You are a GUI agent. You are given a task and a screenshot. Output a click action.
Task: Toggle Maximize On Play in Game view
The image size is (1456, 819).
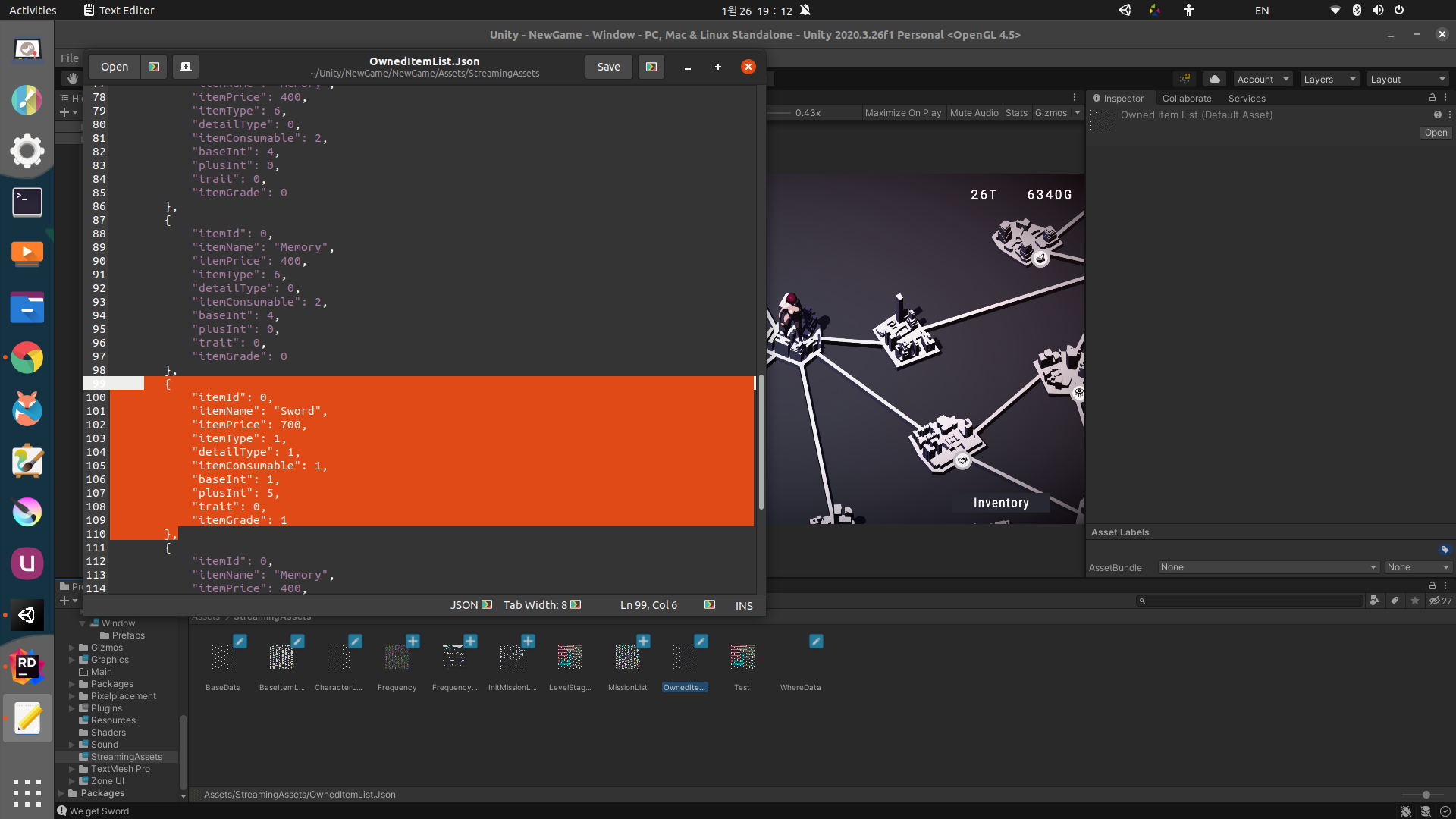902,113
